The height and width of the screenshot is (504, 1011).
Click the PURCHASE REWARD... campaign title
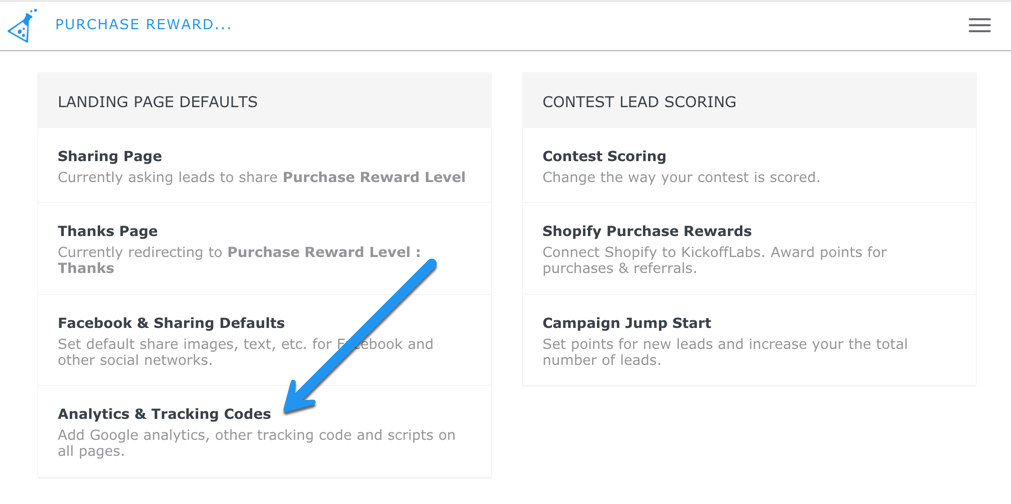[x=143, y=25]
